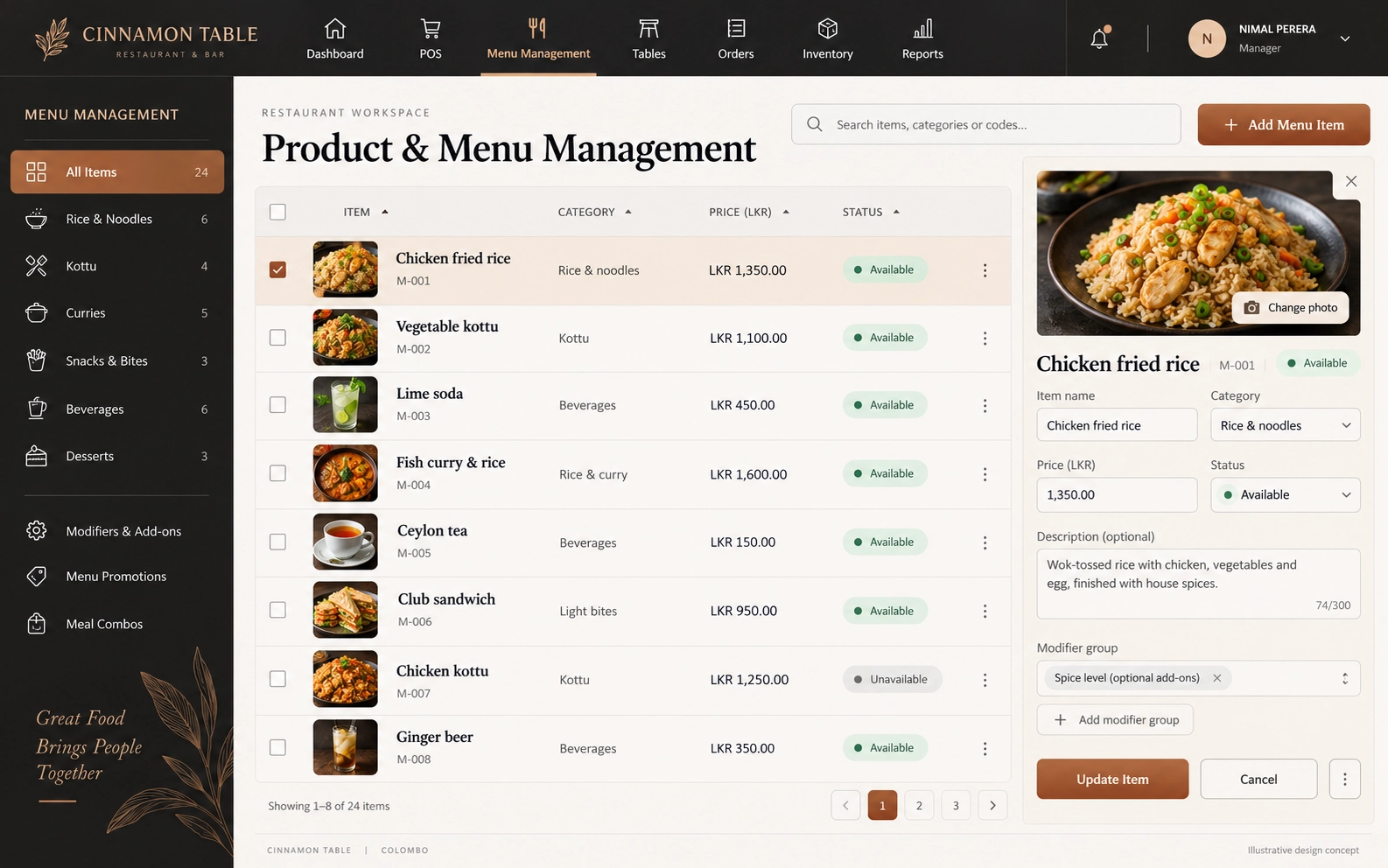Open the Reports tab
Viewport: 1388px width, 868px height.
pyautogui.click(x=922, y=39)
